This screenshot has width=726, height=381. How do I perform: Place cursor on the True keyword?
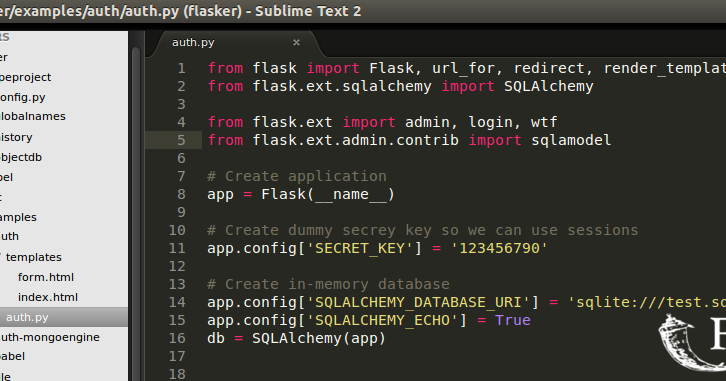point(513,320)
